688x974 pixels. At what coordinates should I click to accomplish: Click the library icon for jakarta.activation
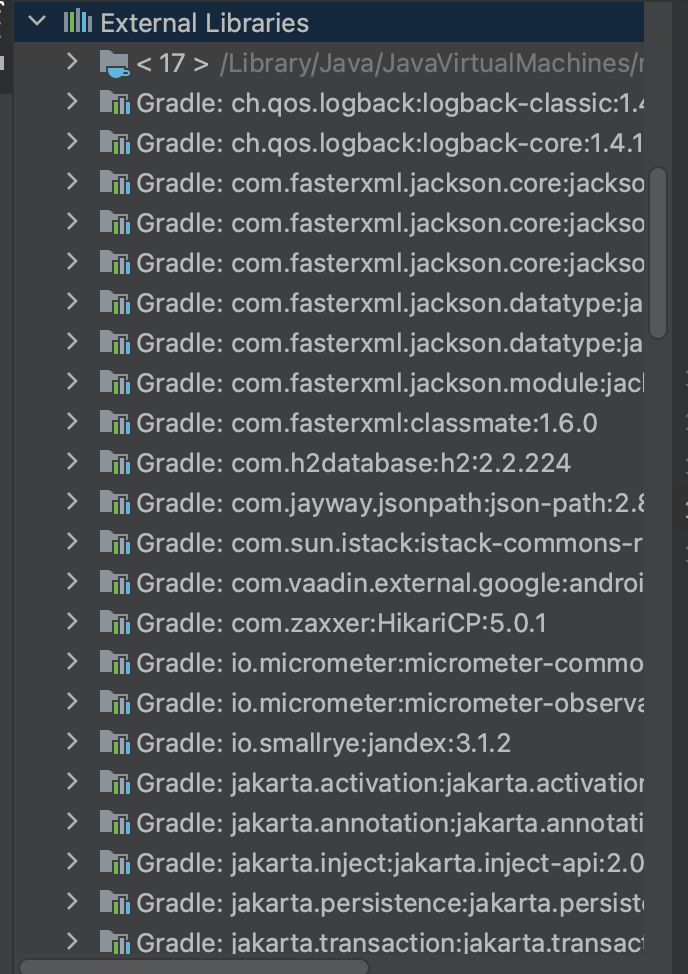[115, 783]
